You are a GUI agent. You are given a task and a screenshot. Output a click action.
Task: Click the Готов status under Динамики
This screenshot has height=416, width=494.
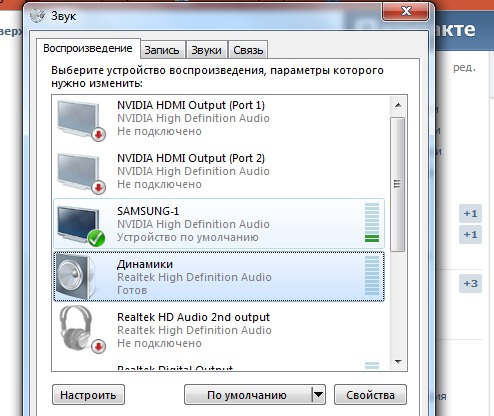(x=132, y=290)
